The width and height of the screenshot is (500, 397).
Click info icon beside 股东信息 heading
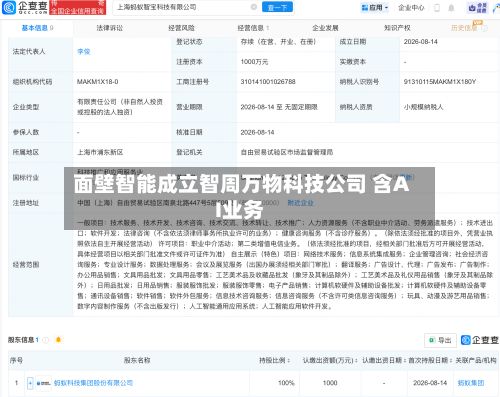pyautogui.click(x=46, y=340)
